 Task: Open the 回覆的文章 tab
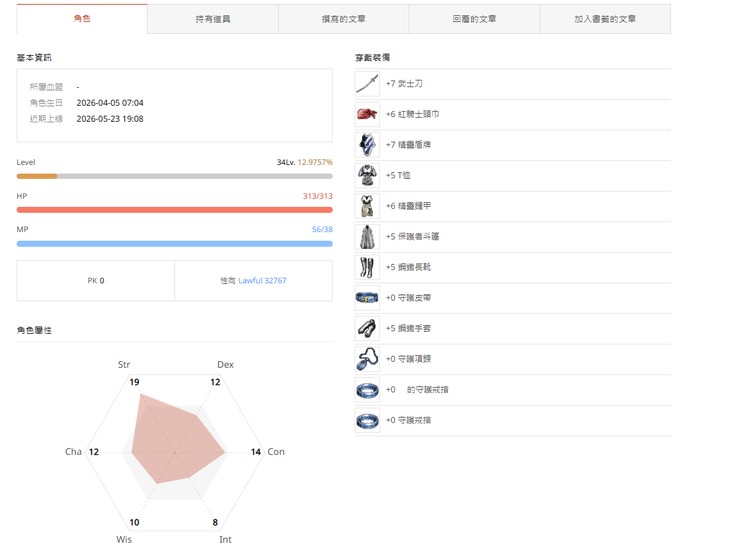pos(474,19)
